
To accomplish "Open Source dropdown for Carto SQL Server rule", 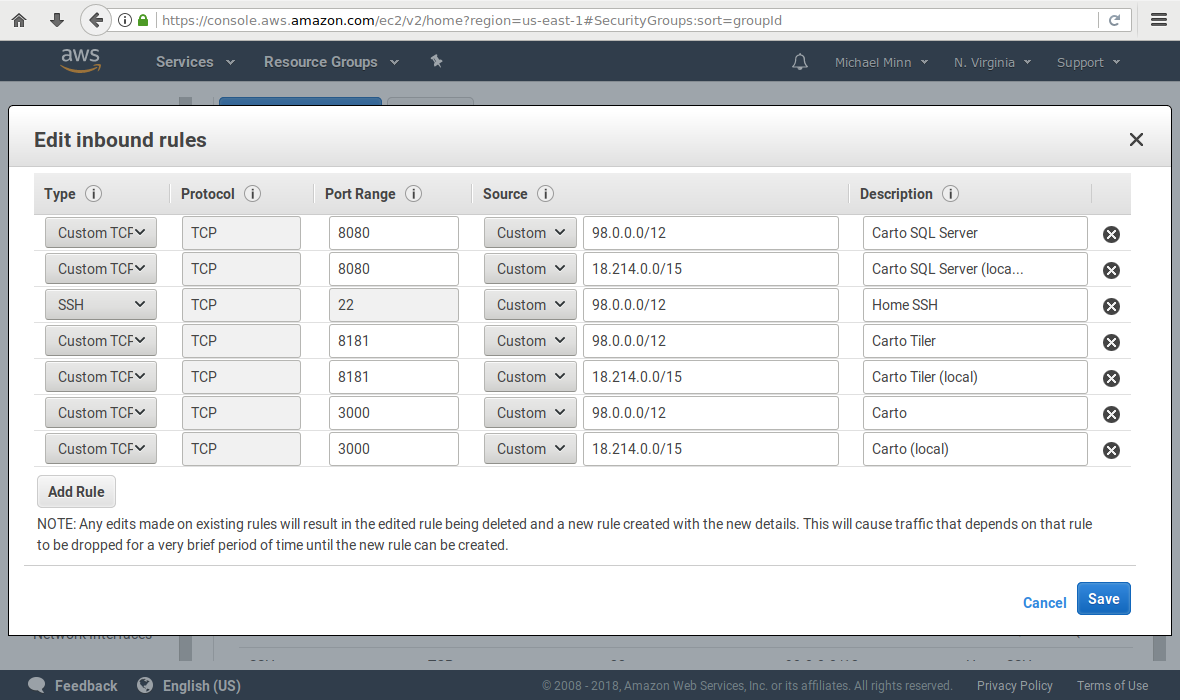I will (530, 233).
